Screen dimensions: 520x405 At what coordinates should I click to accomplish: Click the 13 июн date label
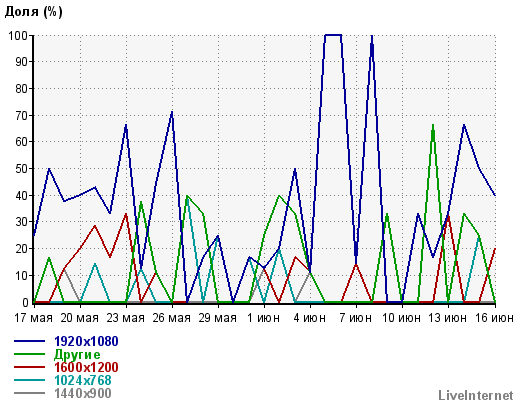click(448, 318)
